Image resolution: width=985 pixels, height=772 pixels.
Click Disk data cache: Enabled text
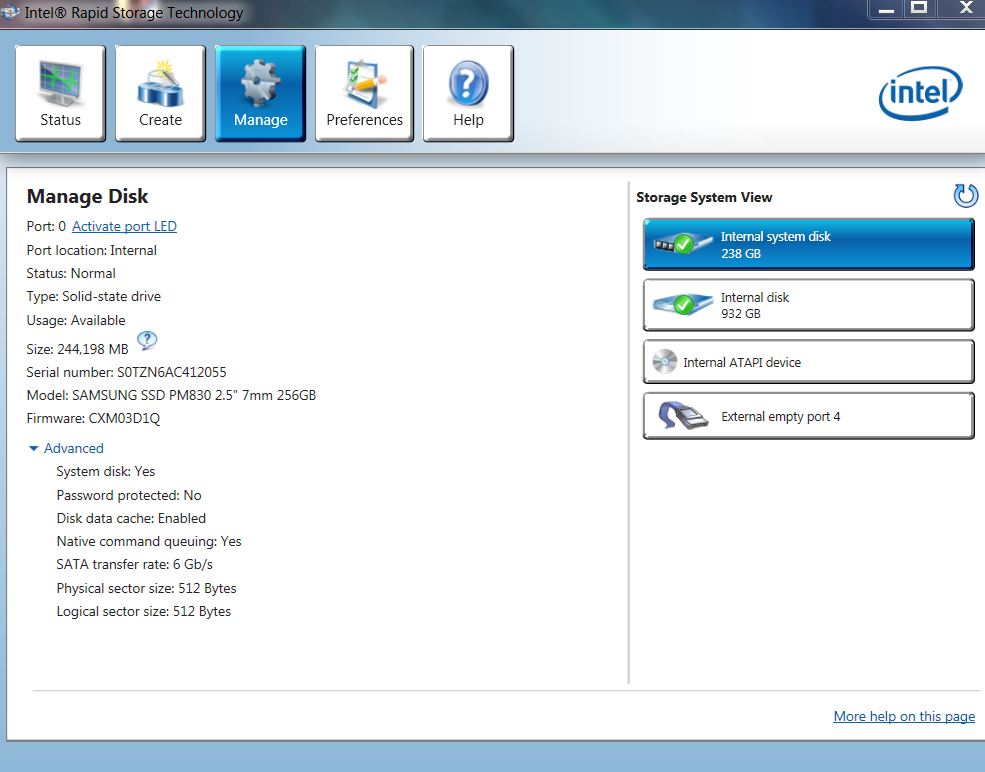click(x=131, y=518)
